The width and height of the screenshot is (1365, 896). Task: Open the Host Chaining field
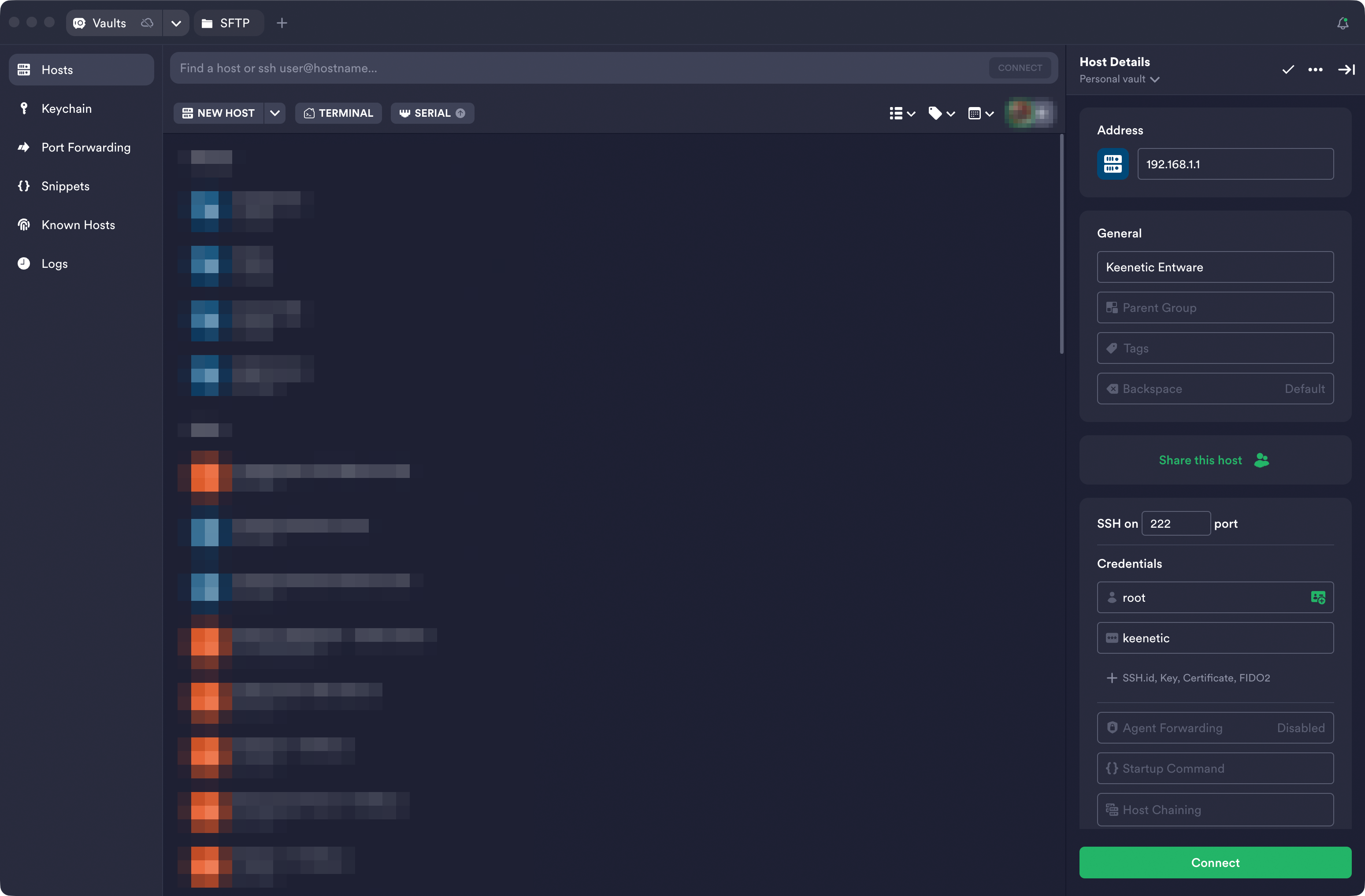point(1215,809)
